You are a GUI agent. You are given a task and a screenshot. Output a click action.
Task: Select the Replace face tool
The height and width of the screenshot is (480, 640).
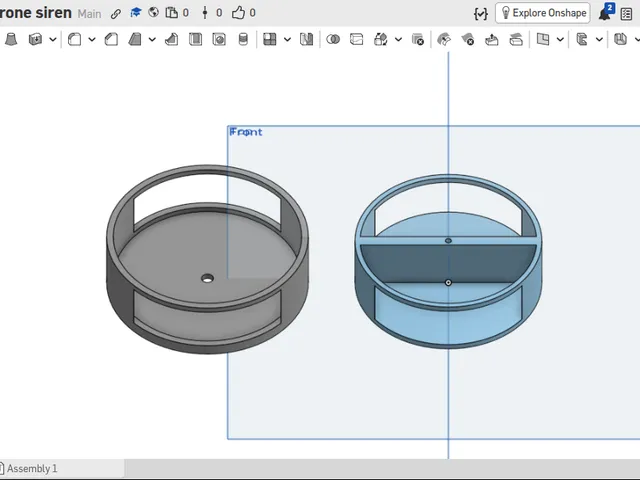[516, 40]
